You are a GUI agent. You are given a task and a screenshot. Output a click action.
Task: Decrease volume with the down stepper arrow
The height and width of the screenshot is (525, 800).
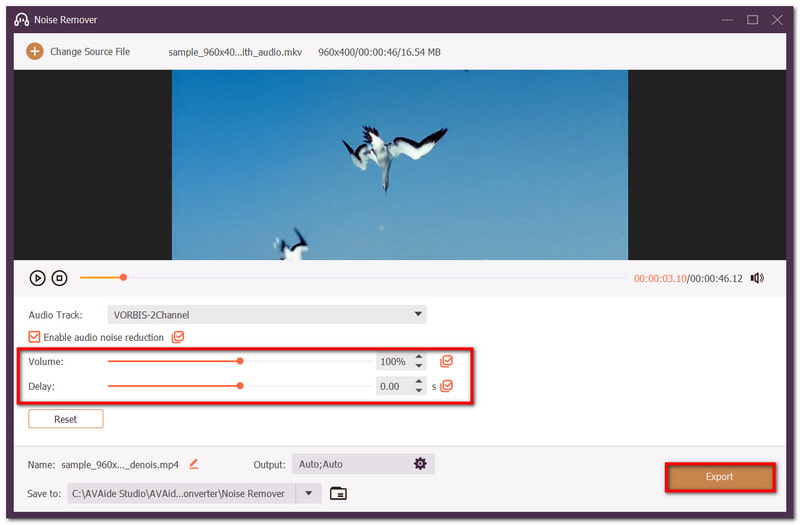click(x=419, y=366)
